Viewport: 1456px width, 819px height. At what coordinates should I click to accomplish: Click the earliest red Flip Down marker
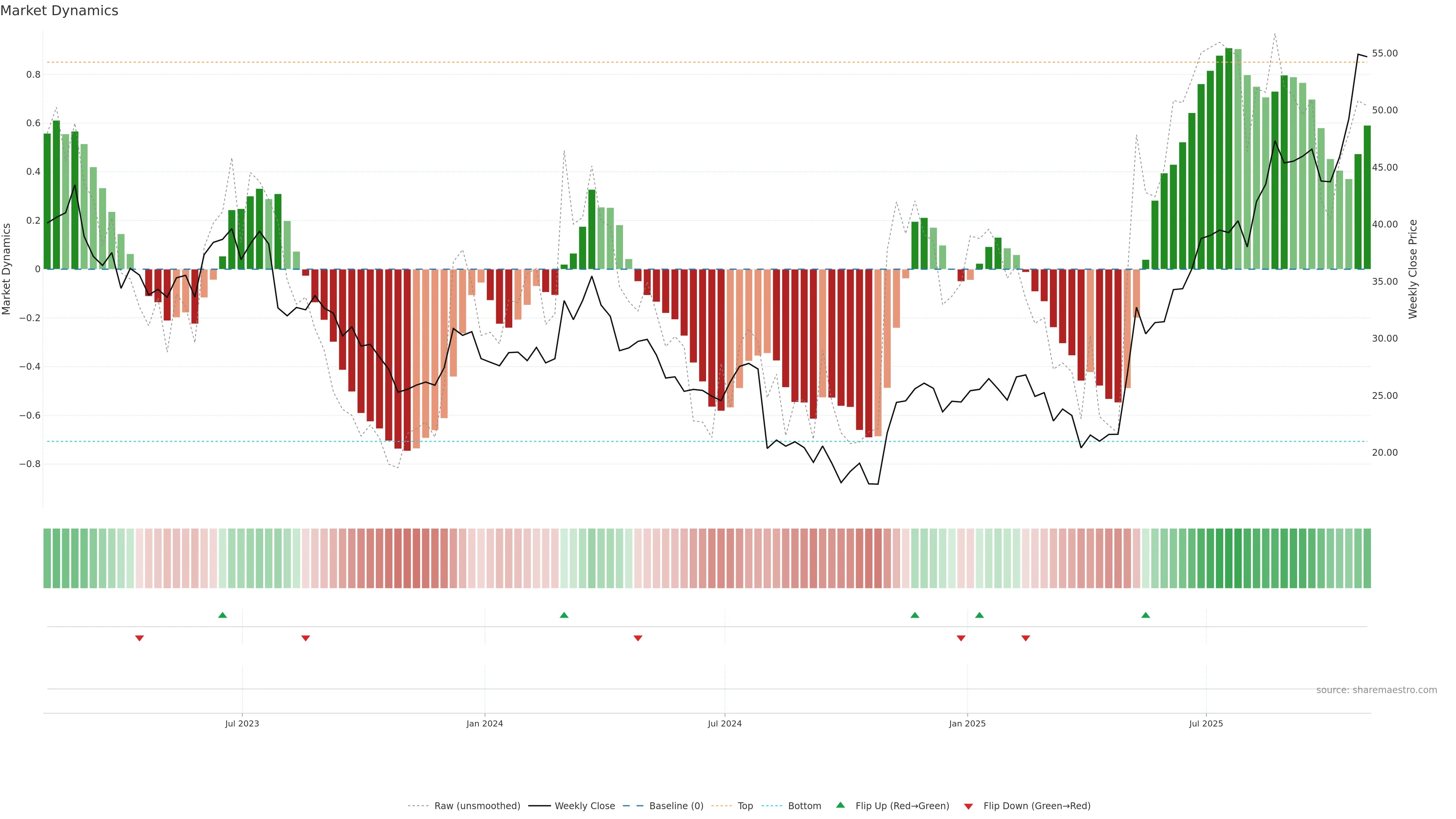tap(140, 638)
